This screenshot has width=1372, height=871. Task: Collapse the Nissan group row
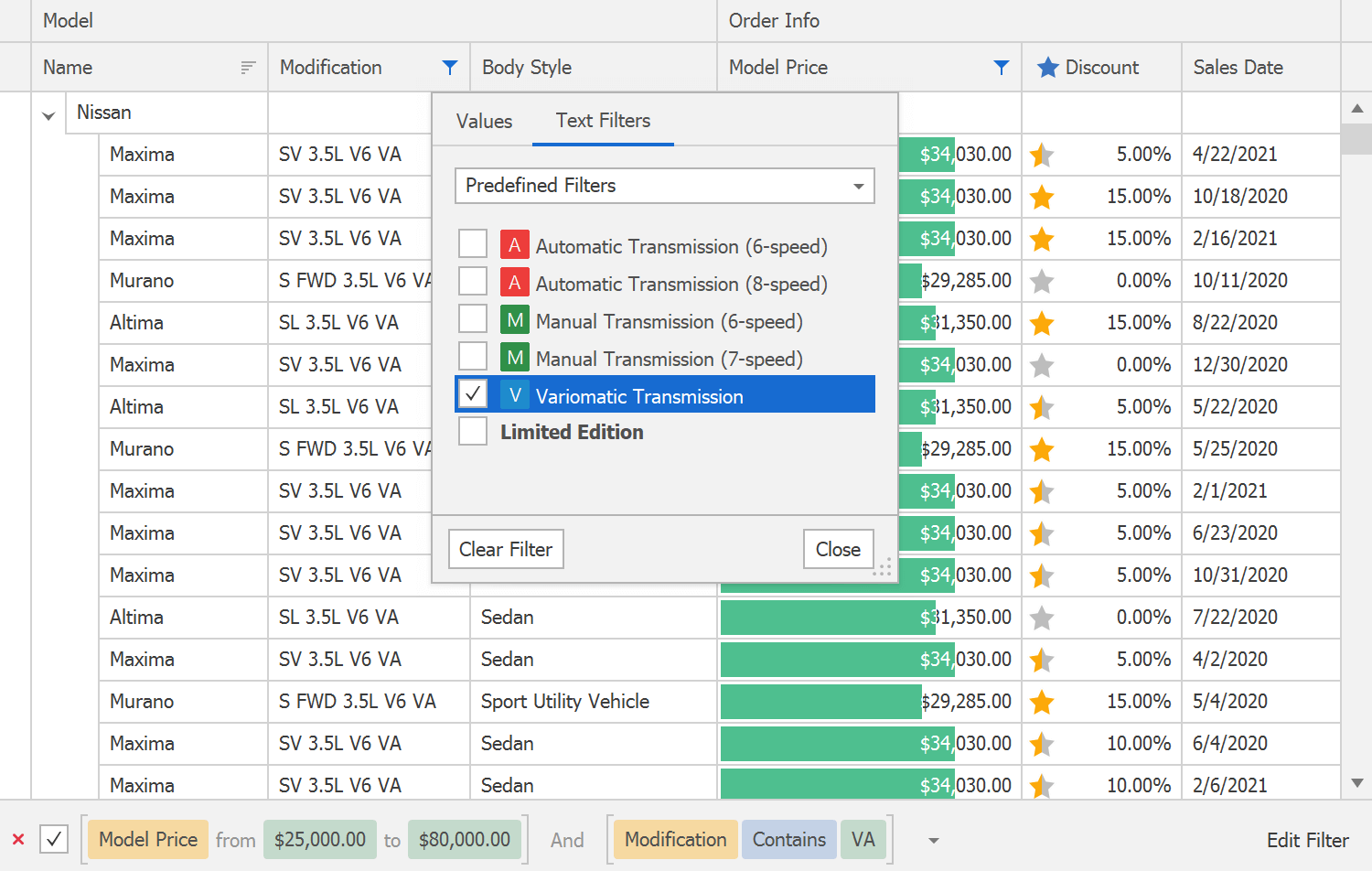coord(48,113)
